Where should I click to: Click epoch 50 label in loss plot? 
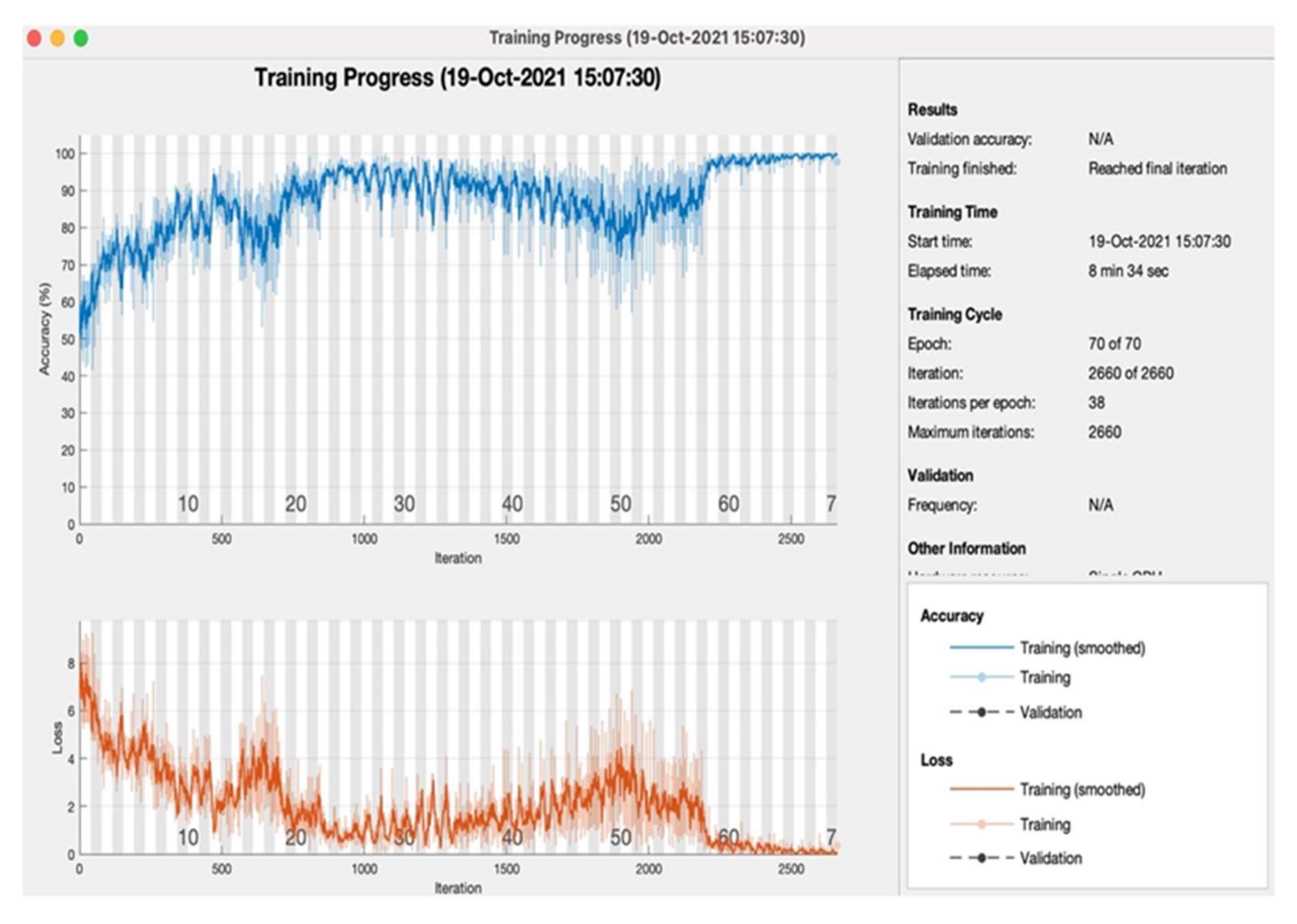point(620,837)
